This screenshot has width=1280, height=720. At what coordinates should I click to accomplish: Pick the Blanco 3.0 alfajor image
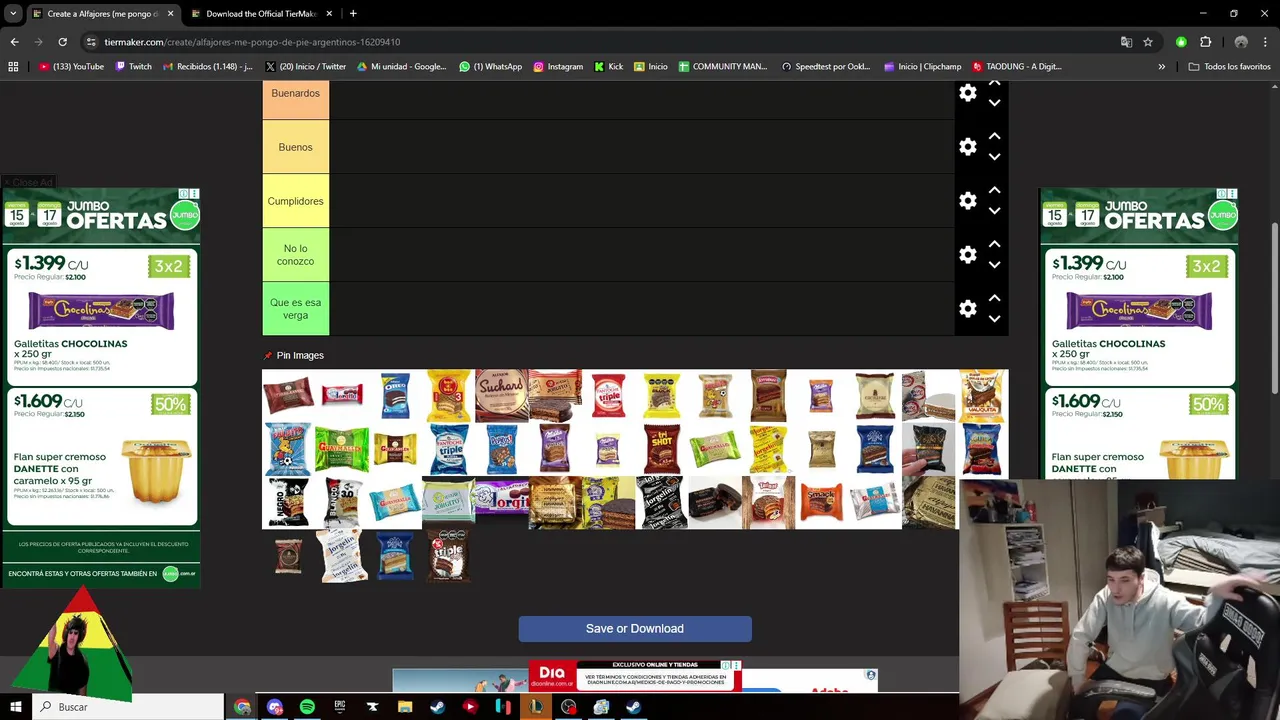click(x=342, y=502)
